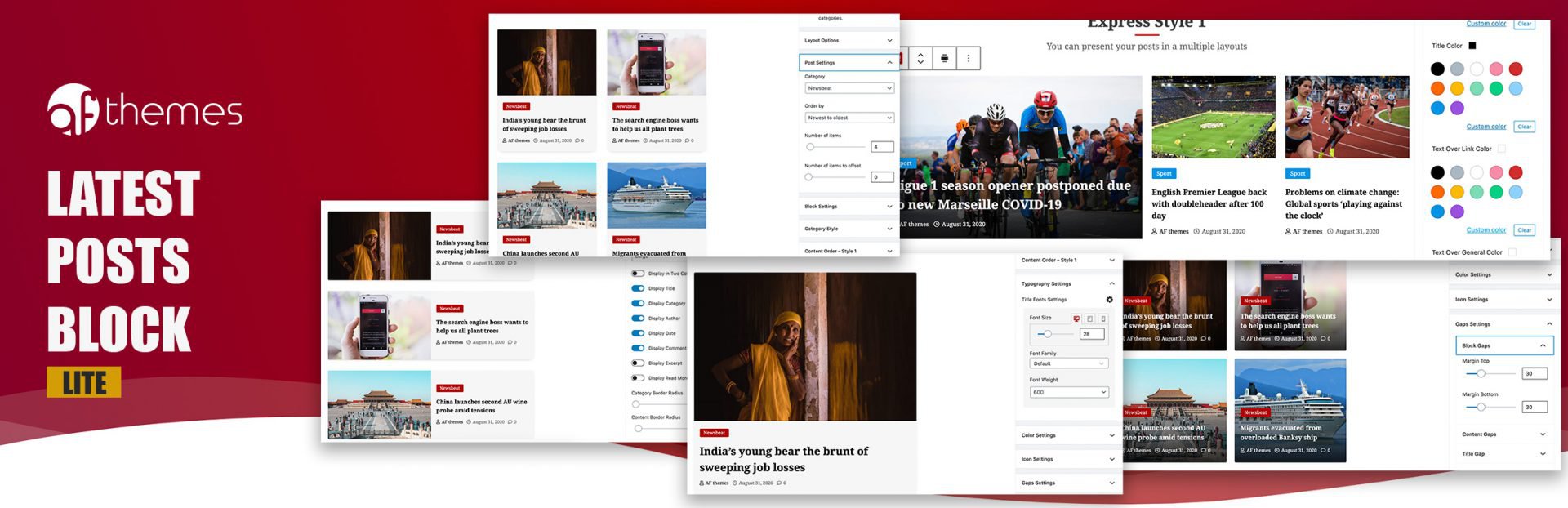The height and width of the screenshot is (508, 1568).
Task: Click the Clear button under Title Color swatches
Action: 1524,127
